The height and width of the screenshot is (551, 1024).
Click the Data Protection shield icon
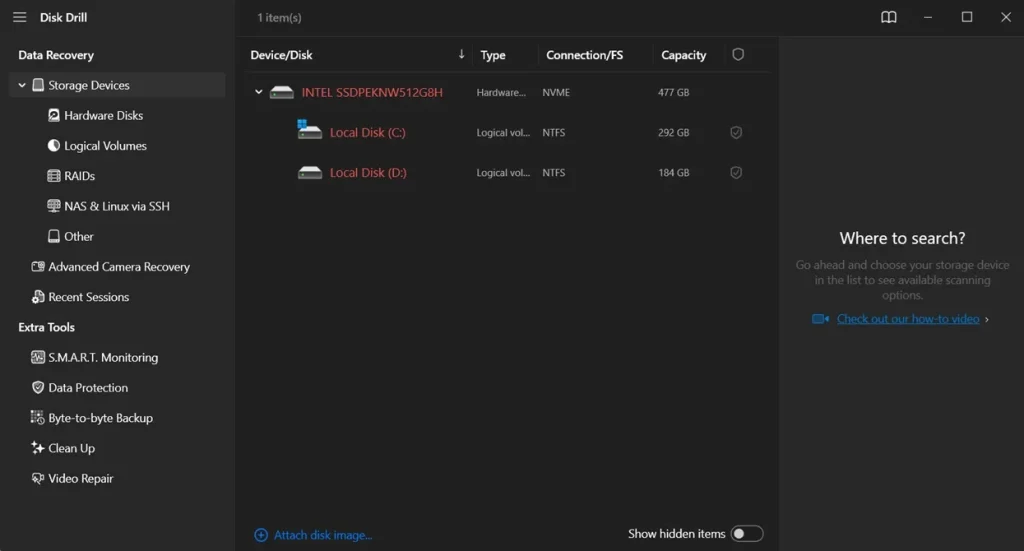[x=38, y=388]
